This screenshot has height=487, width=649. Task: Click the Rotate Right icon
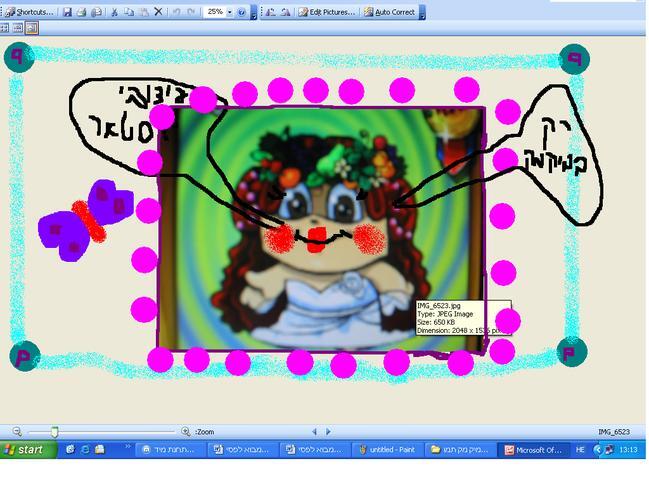[285, 12]
